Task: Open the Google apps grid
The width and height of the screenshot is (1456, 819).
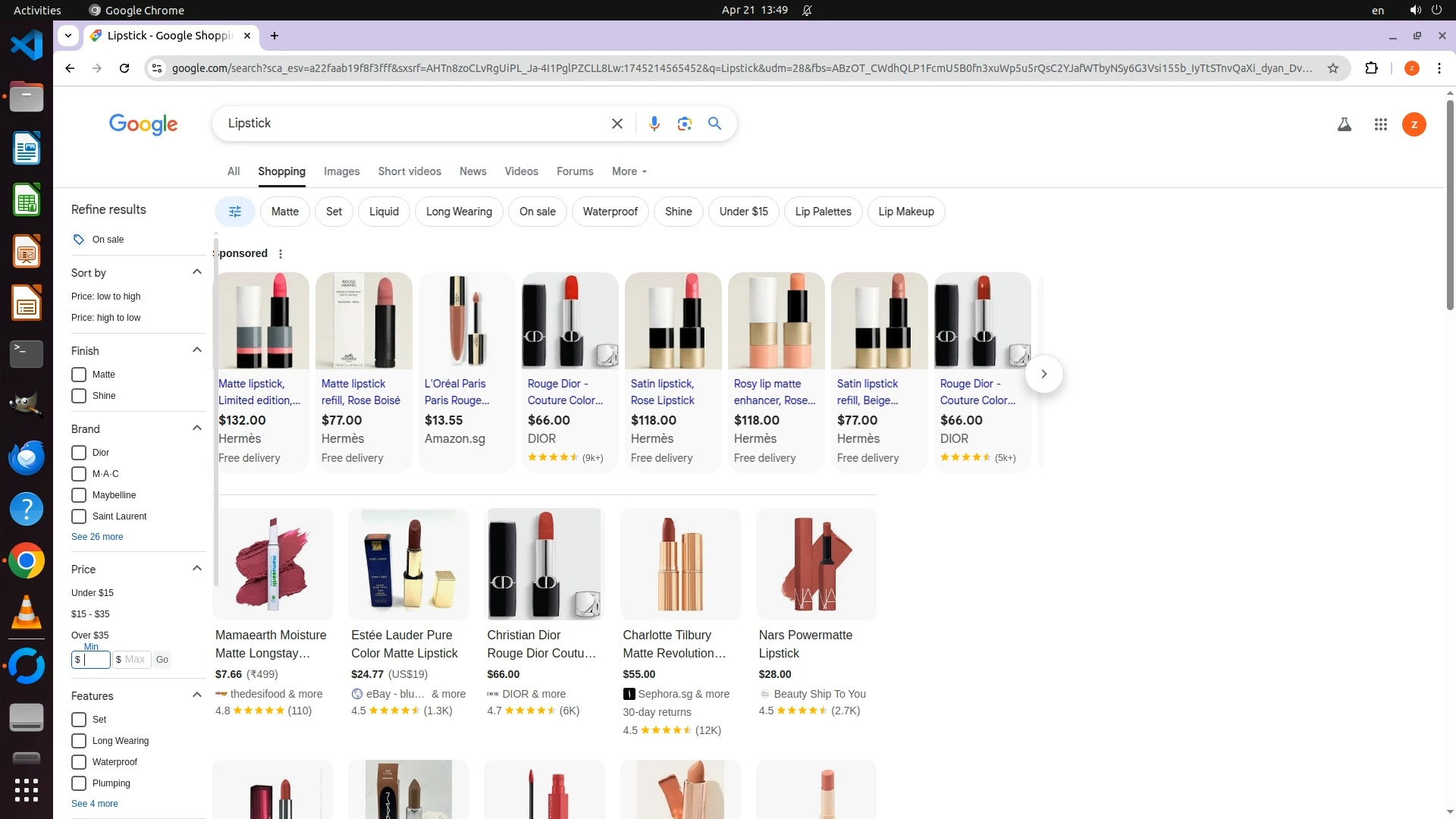Action: tap(1380, 124)
